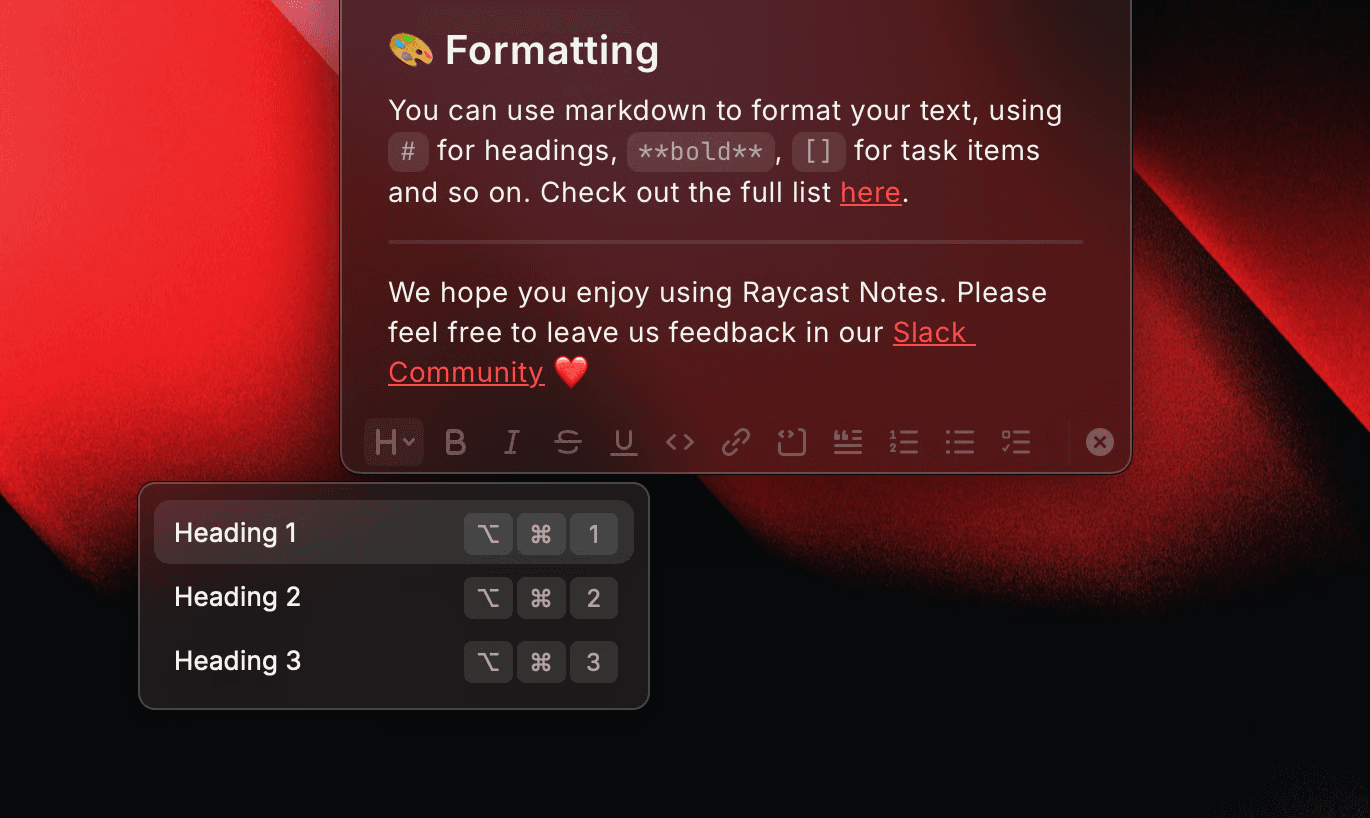1370x818 pixels.
Task: Open the heading style dropdown
Action: 392,442
